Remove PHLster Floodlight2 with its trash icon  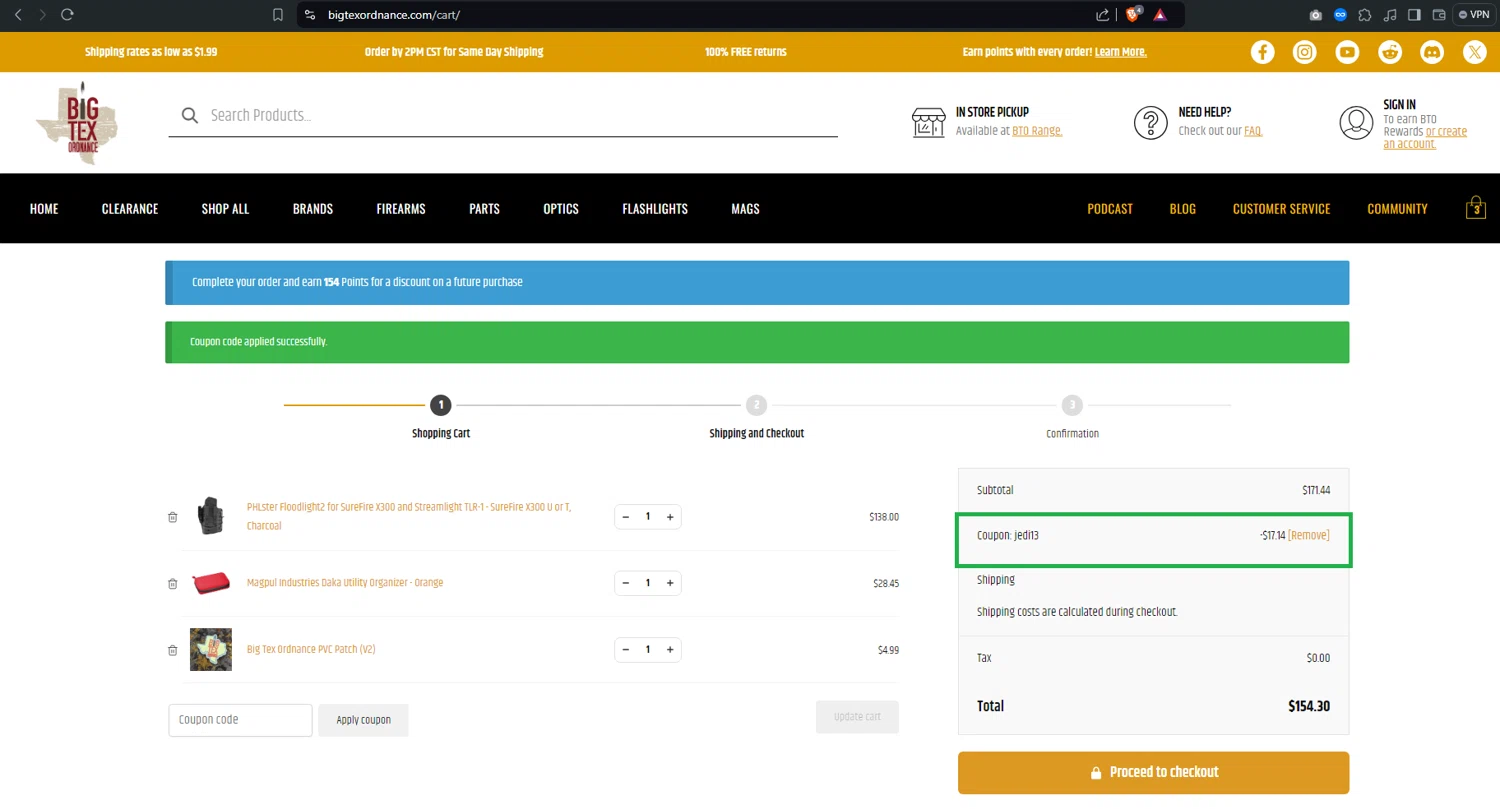click(173, 517)
